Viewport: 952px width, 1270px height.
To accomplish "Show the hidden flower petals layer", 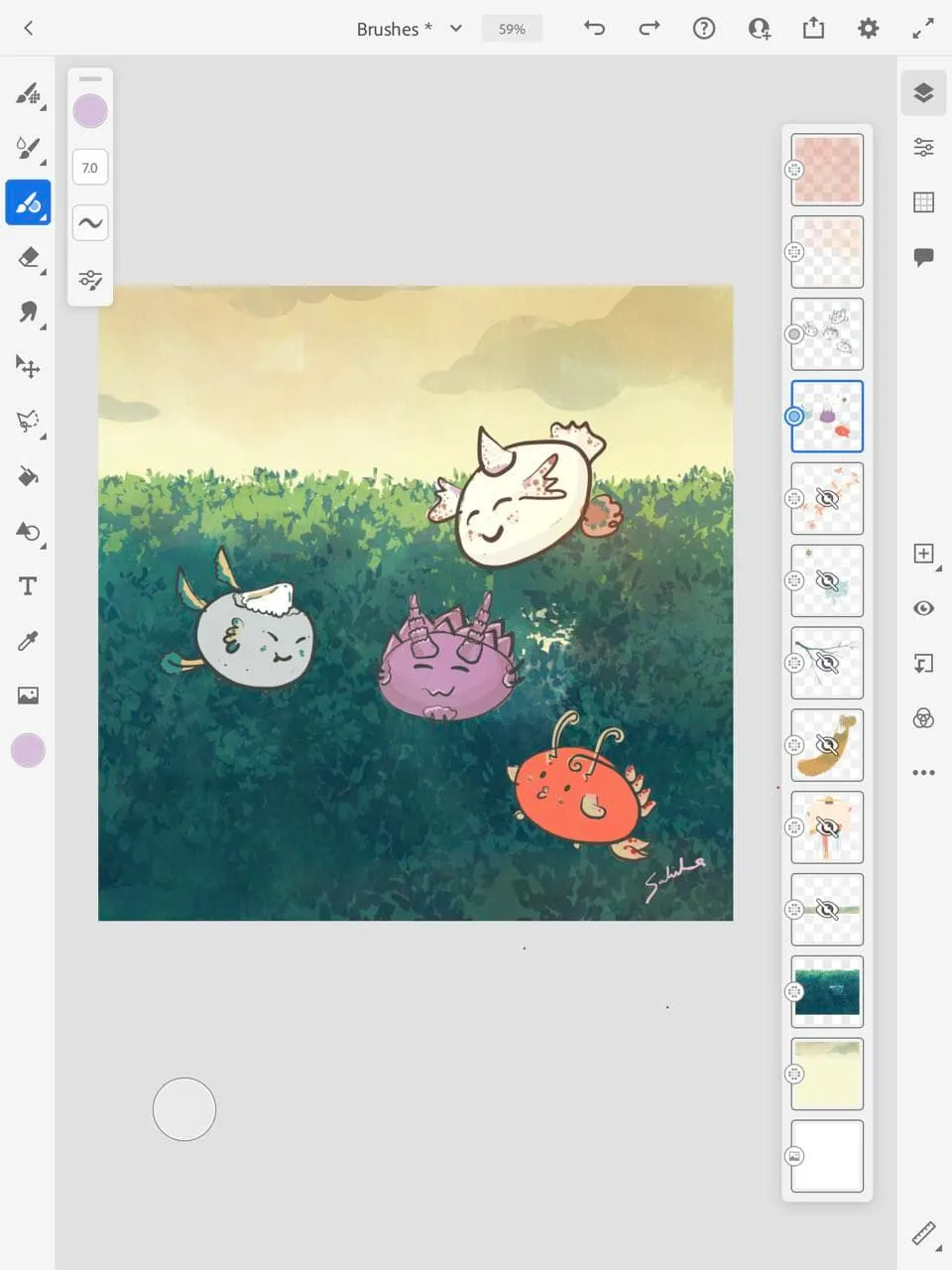I will [827, 498].
